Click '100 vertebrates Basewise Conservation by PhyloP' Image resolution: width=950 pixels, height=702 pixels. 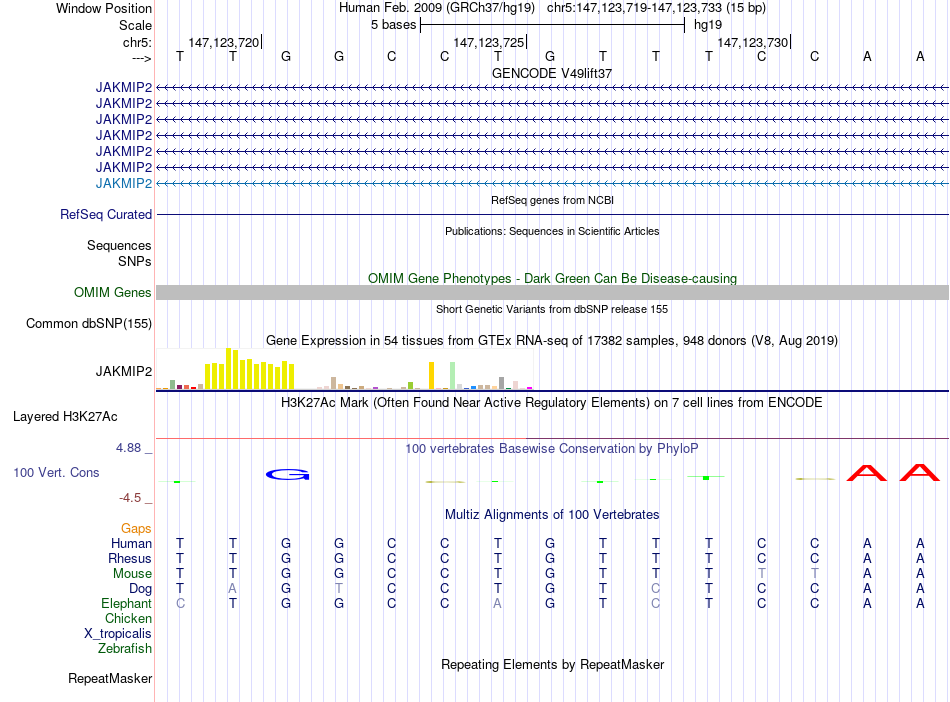(552, 449)
